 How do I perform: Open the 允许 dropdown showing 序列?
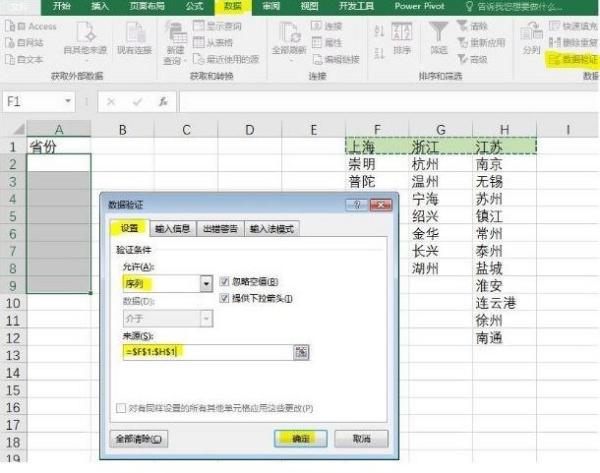click(x=207, y=283)
